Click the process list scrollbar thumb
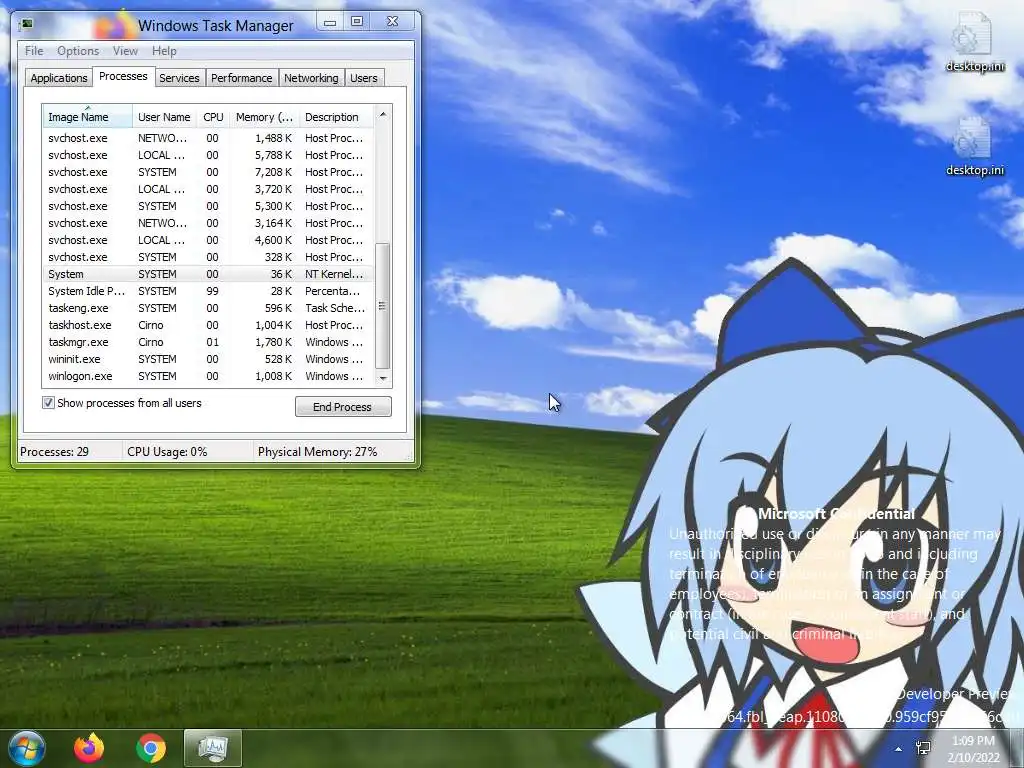Image resolution: width=1024 pixels, height=768 pixels. (383, 306)
